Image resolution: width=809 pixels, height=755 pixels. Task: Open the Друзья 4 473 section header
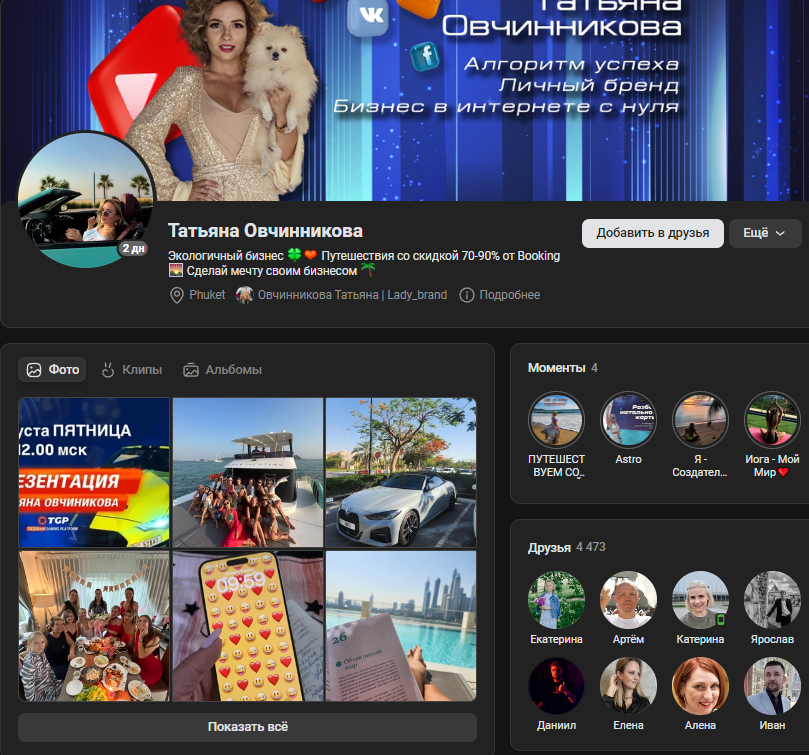pyautogui.click(x=566, y=547)
